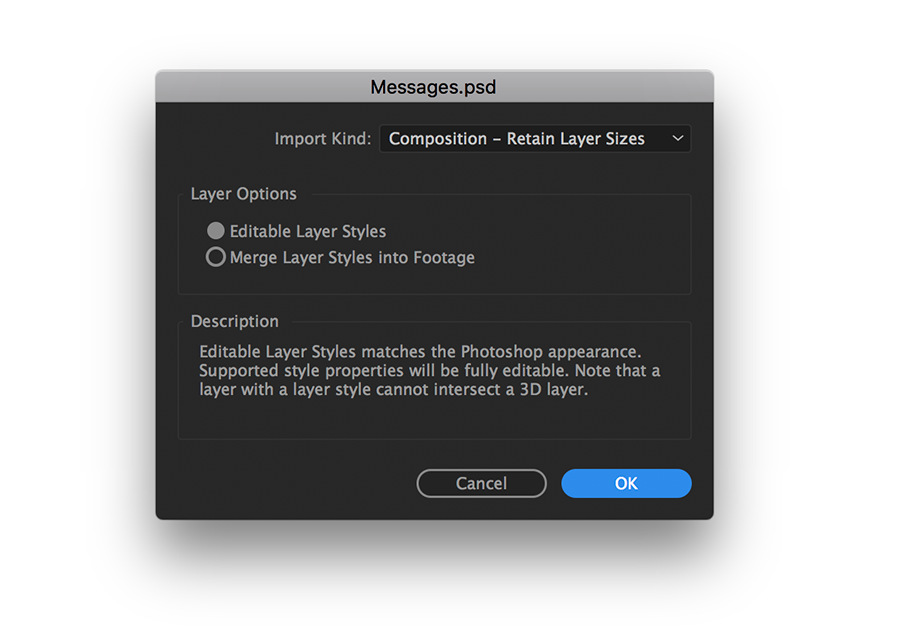The image size is (900, 643).
Task: Confirm import with the OK button
Action: (x=626, y=483)
